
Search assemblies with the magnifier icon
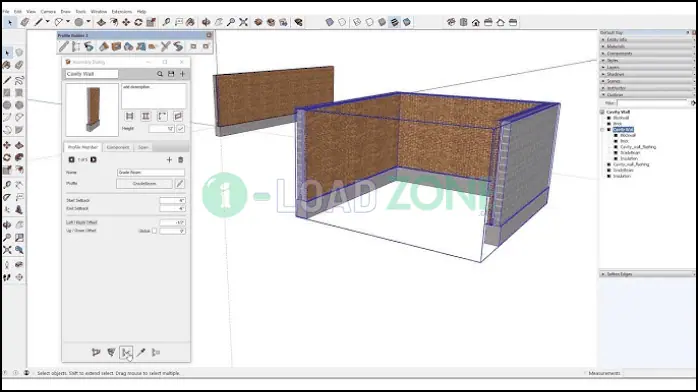tap(160, 74)
